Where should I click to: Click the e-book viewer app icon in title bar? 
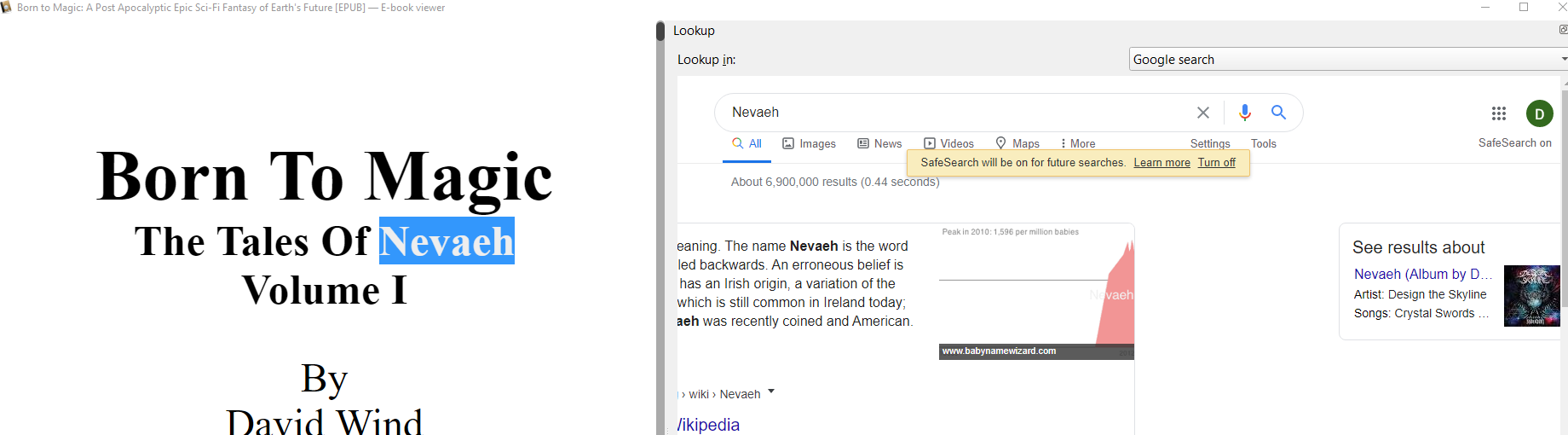[x=7, y=8]
